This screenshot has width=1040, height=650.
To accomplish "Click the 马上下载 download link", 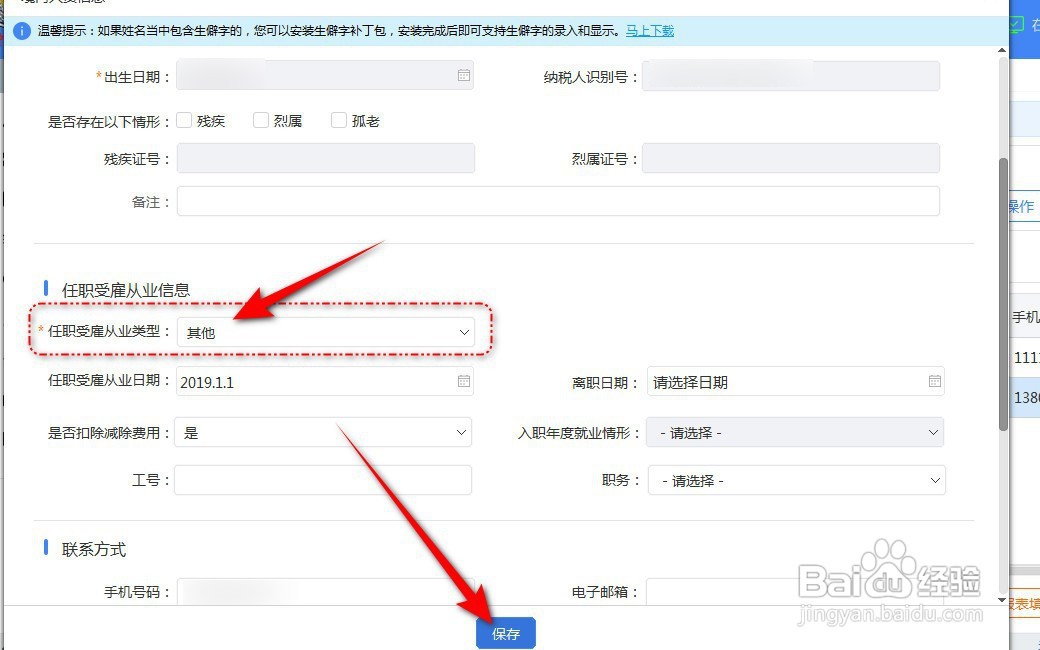I will [x=648, y=31].
